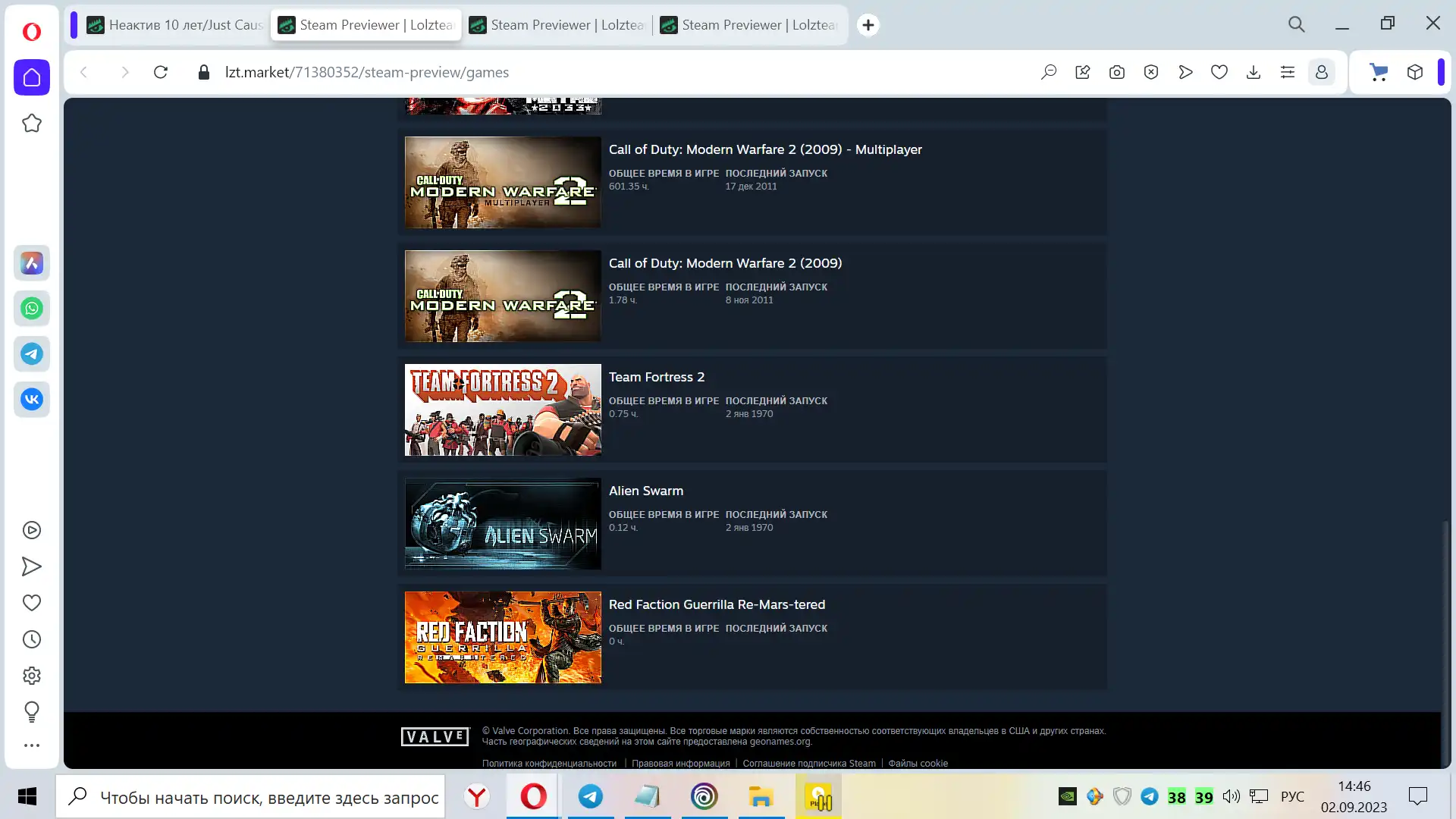Open the find-on-page magnifier icon
Viewport: 1456px width, 819px height.
[1049, 72]
